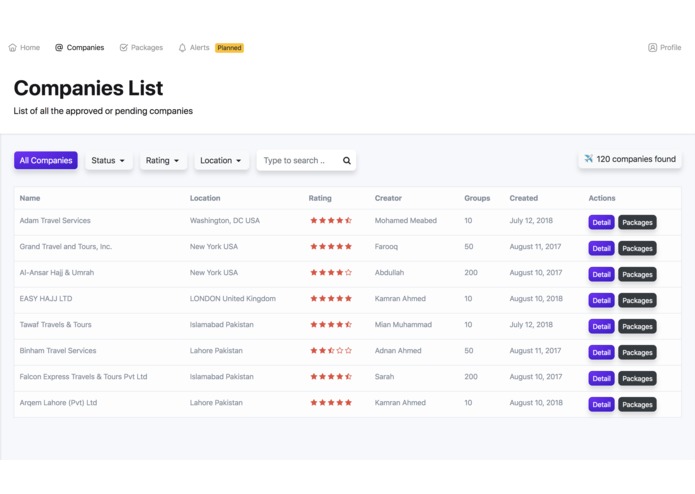This screenshot has width=695, height=494.
Task: Select Falcon Express Travels & Tours Pvt Ltd
Action: tap(83, 377)
